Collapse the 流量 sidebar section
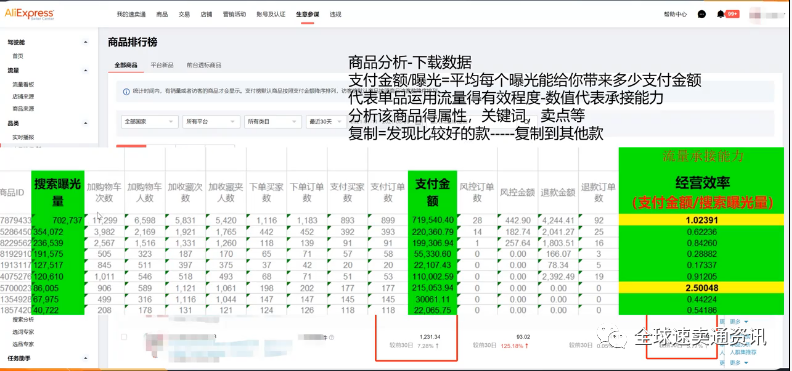792x371 pixels. coord(85,70)
